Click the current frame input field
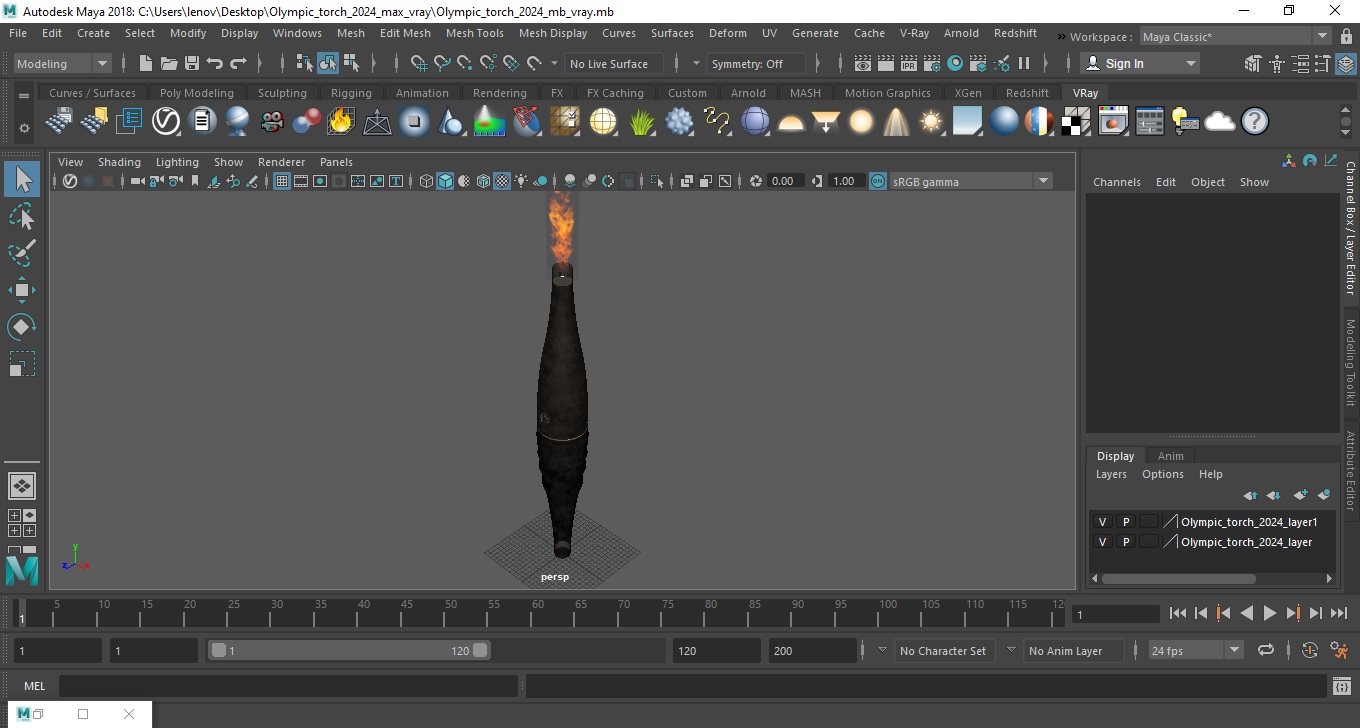Image resolution: width=1360 pixels, height=728 pixels. pos(1115,614)
